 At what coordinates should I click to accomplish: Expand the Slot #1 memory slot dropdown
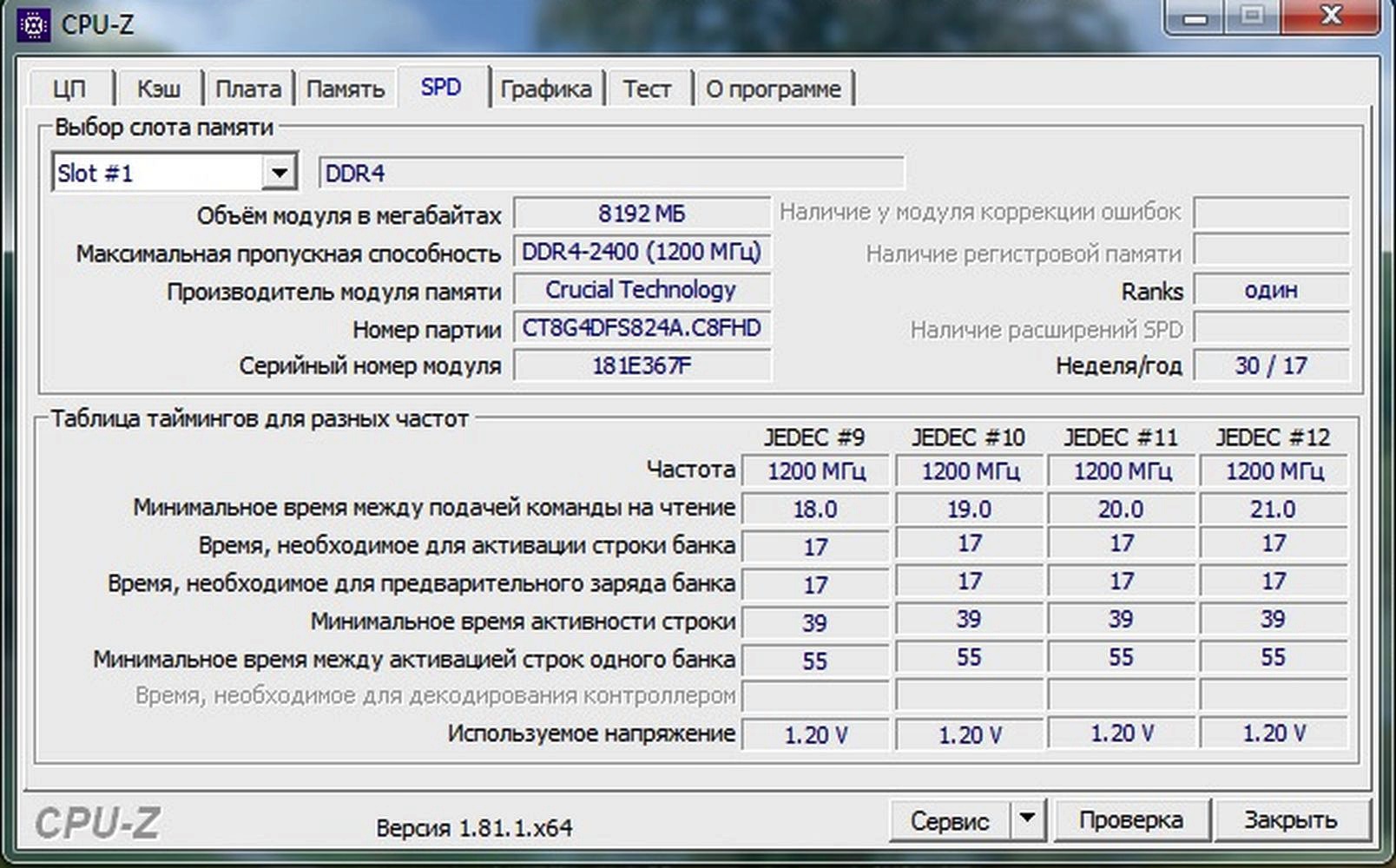pyautogui.click(x=279, y=173)
